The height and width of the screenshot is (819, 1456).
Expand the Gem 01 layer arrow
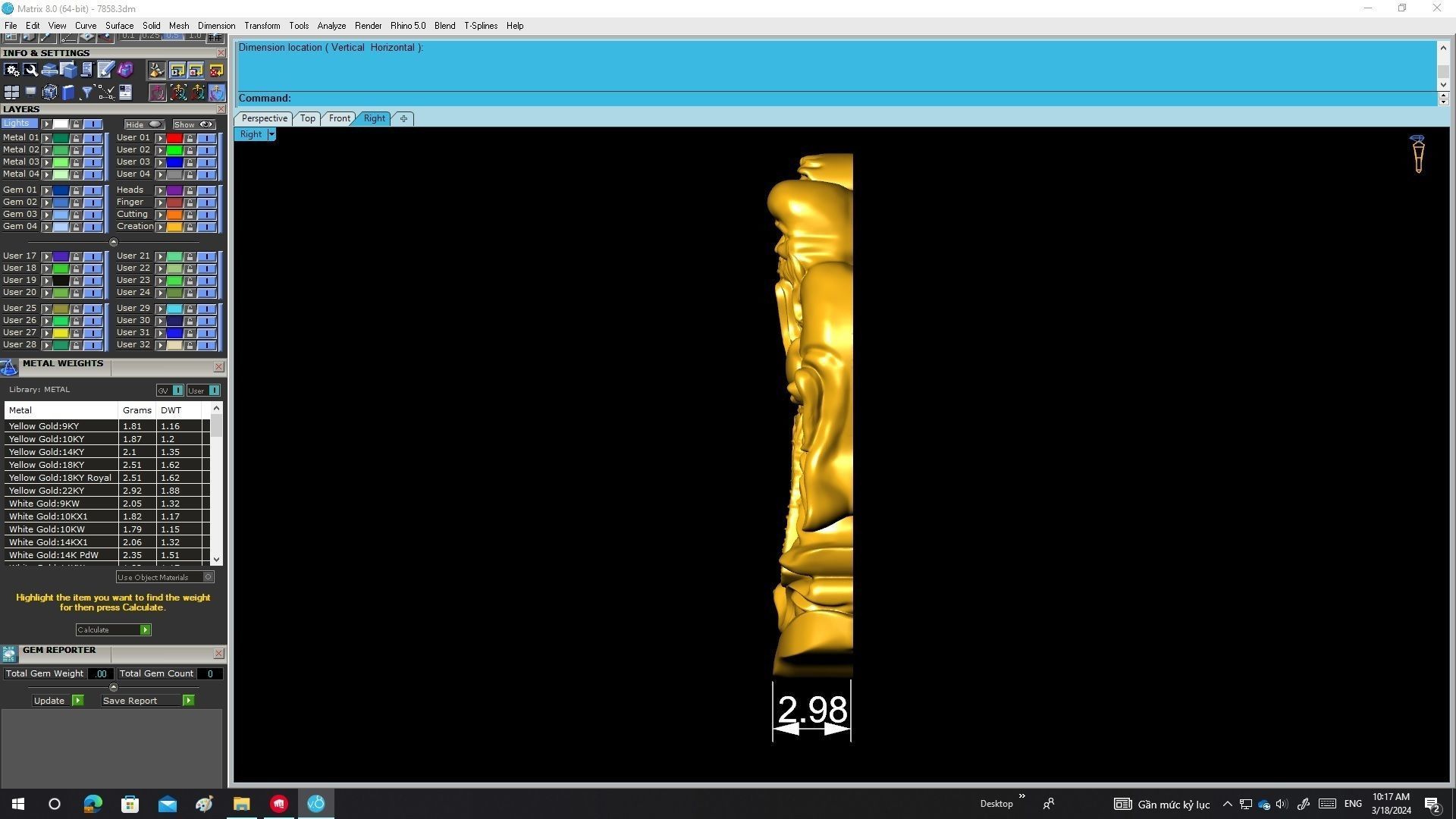47,190
